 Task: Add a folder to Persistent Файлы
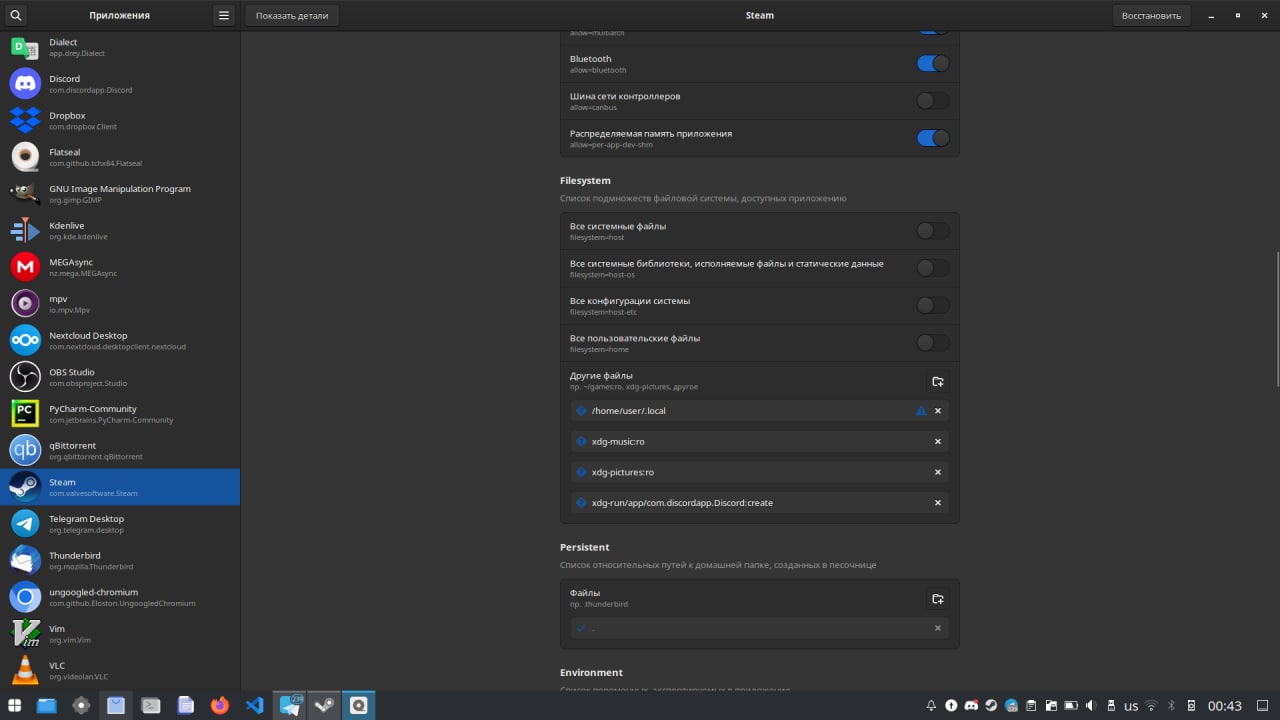[x=937, y=599]
